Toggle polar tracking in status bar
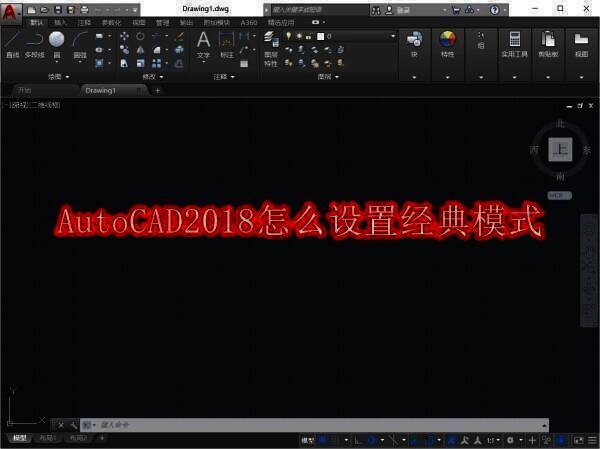This screenshot has width=600, height=449. click(x=372, y=440)
